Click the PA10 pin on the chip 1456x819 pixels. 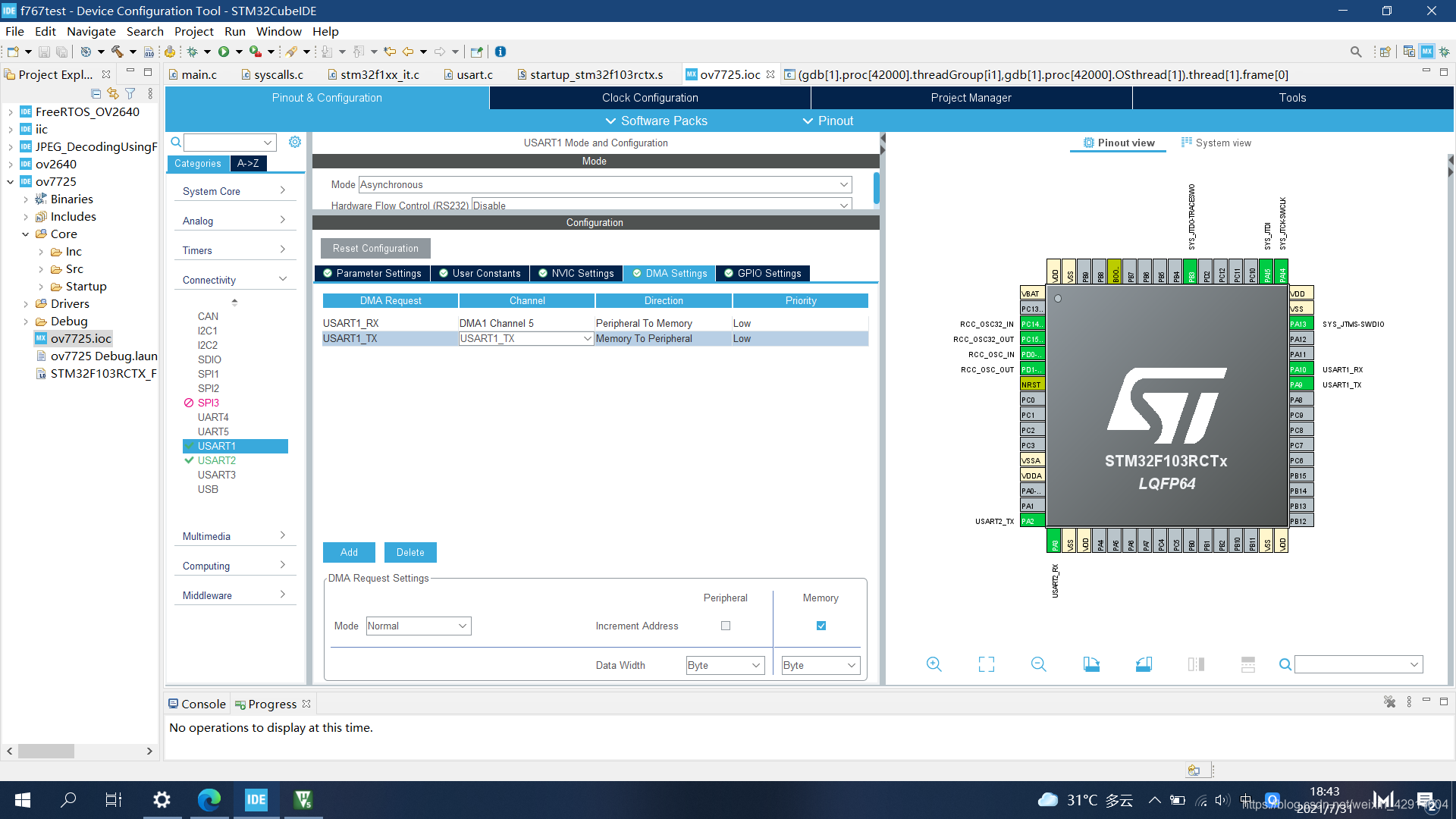pos(1300,369)
